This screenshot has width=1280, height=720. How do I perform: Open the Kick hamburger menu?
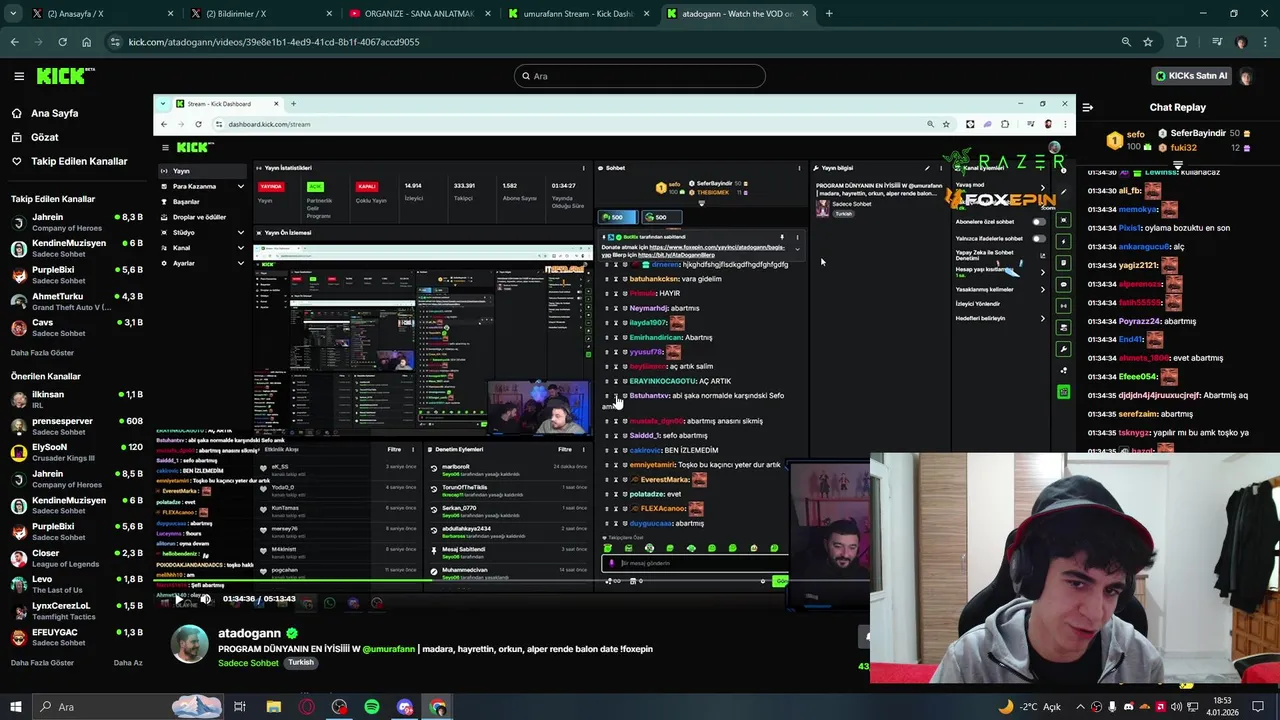click(18, 76)
